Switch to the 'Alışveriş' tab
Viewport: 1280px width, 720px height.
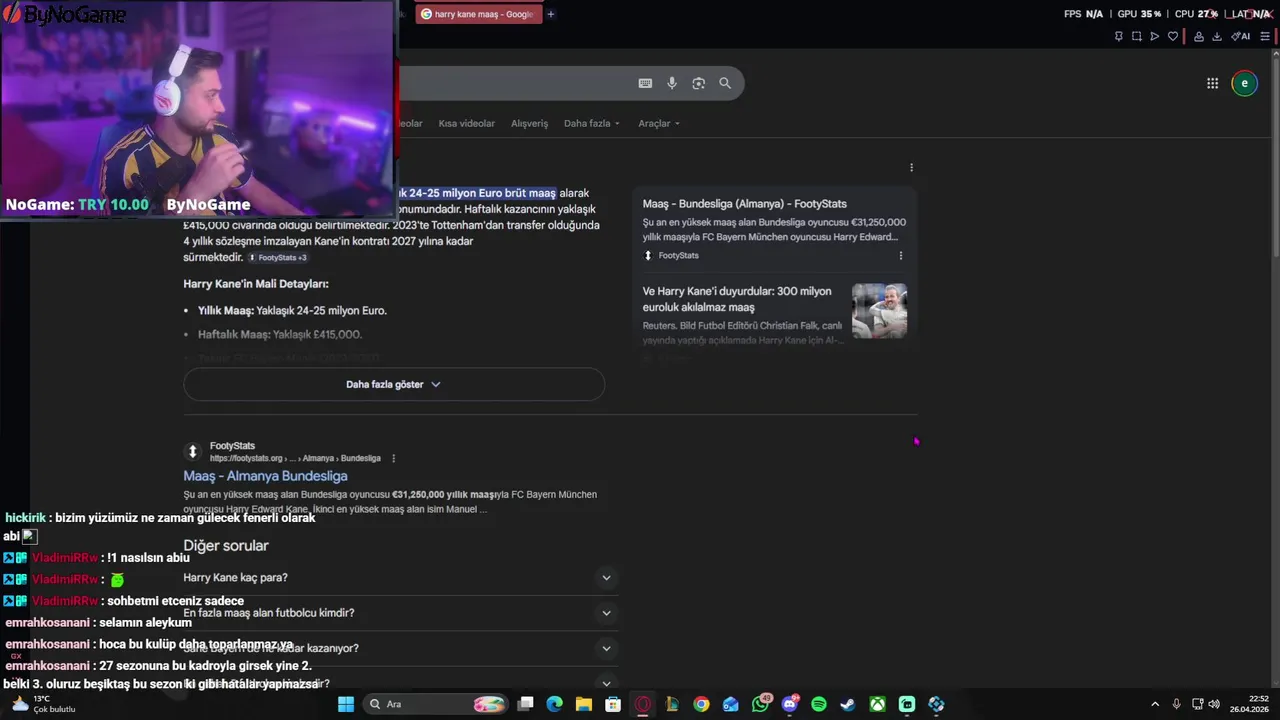pos(530,123)
